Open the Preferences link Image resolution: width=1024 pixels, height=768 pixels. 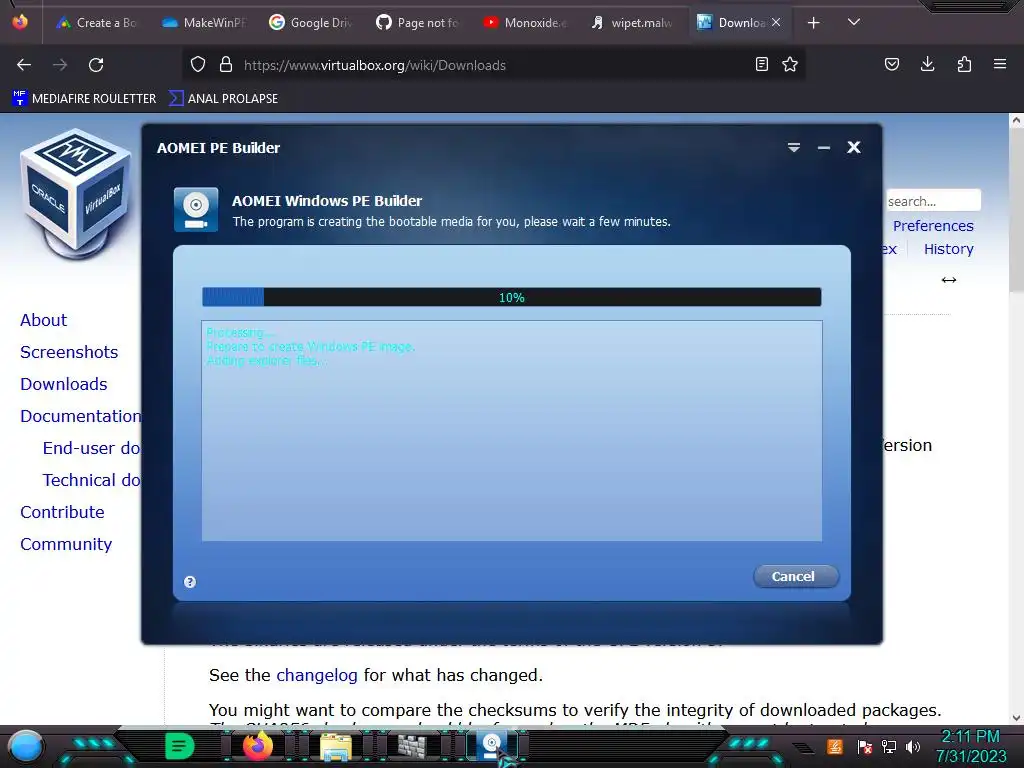933,226
